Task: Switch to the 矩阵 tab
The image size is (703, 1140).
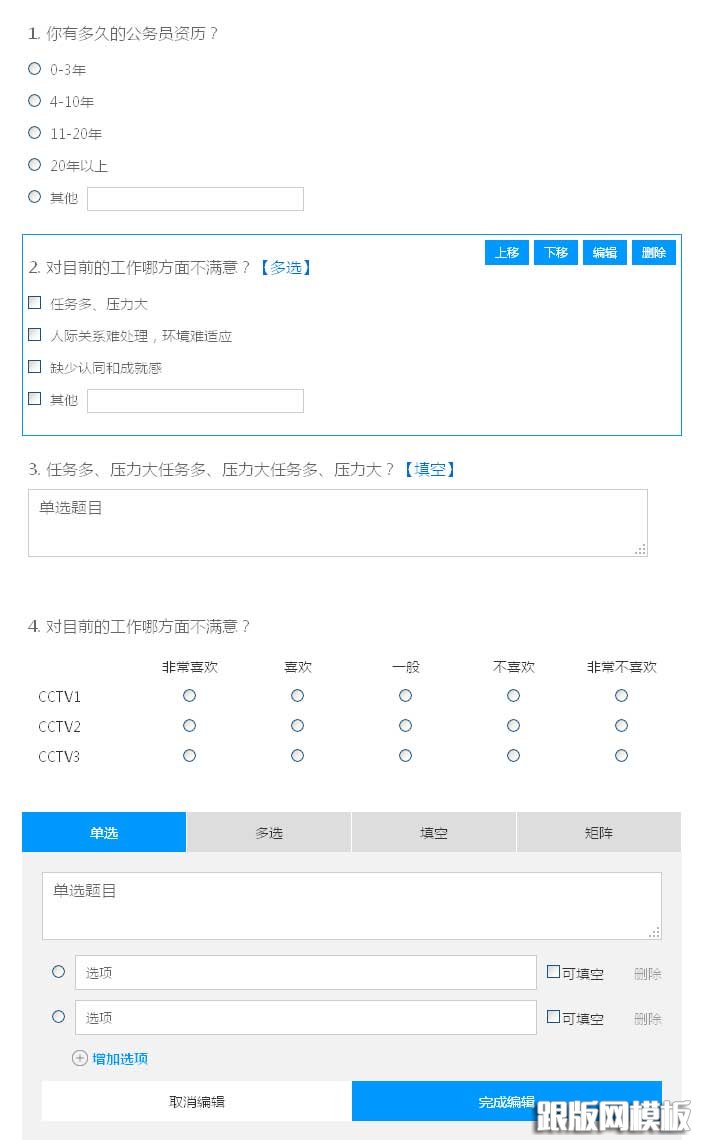Action: [598, 832]
